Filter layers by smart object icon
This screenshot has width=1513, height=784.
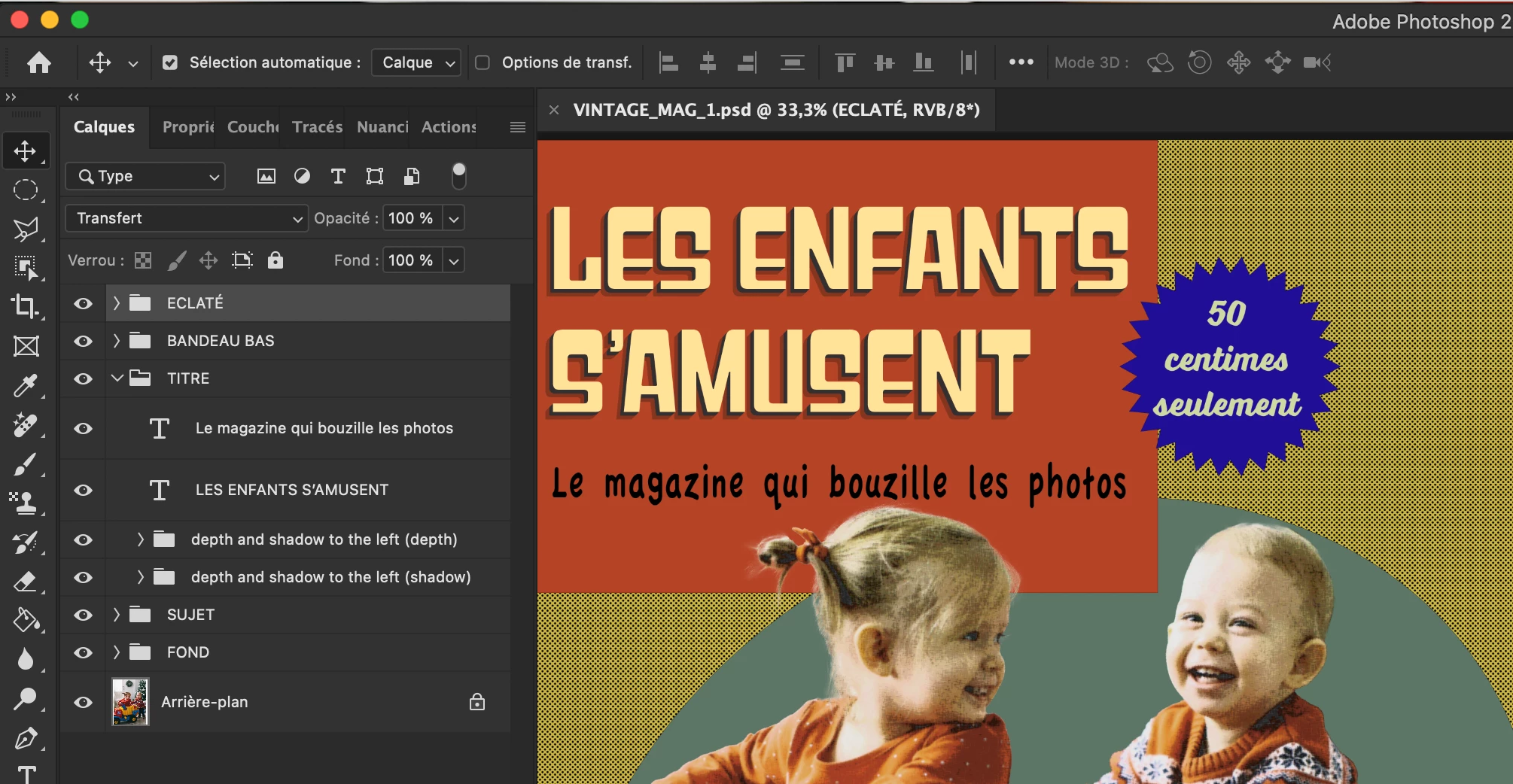[411, 176]
